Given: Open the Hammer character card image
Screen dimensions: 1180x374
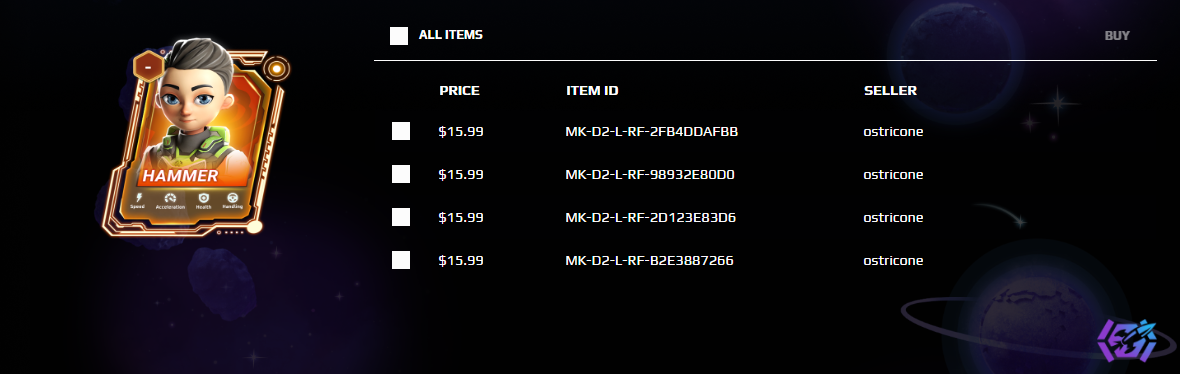Looking at the screenshot, I should [196, 135].
